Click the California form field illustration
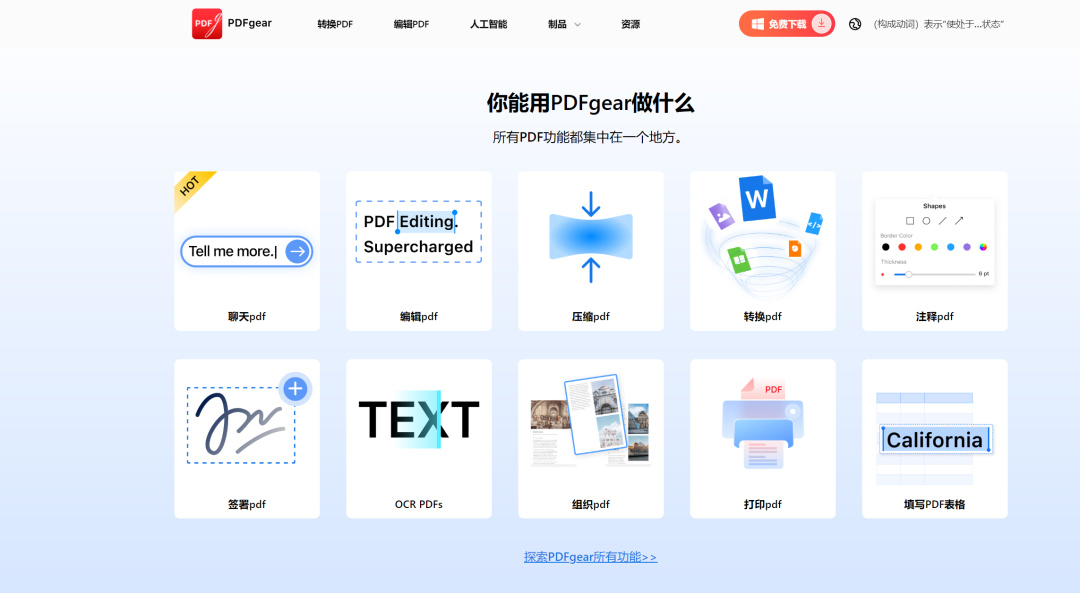The width and height of the screenshot is (1080, 593). (x=935, y=439)
